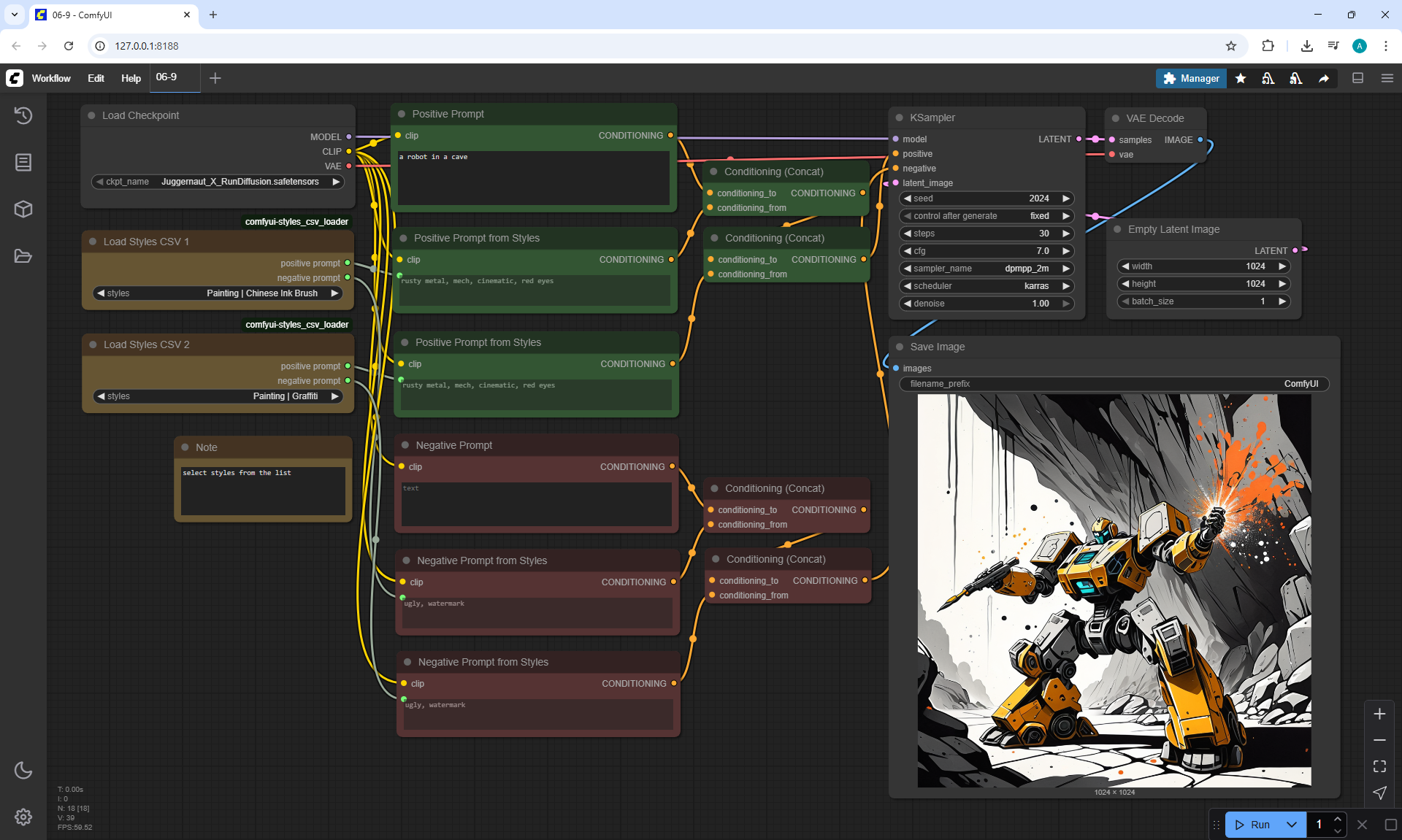
Task: Open the sampler_name dpmpp_2m combo
Action: [x=986, y=269]
